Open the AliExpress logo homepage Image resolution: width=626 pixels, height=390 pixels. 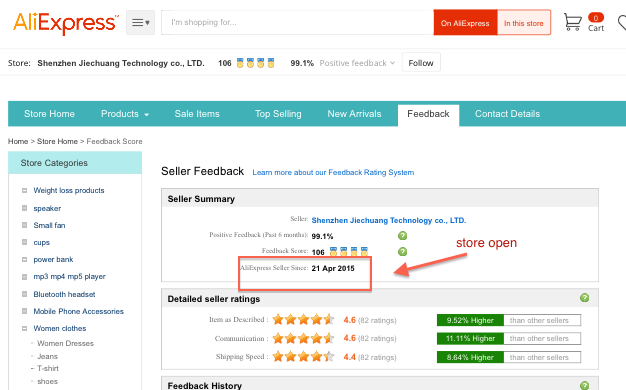66,23
